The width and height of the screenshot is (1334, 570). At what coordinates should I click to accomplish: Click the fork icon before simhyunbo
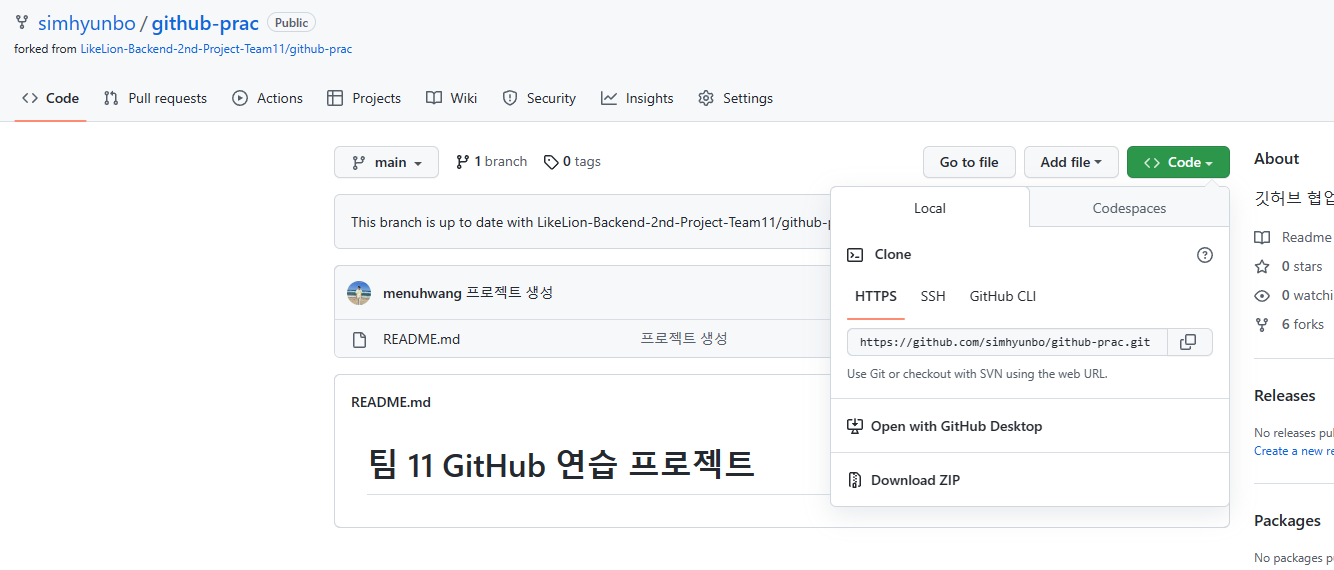(x=22, y=22)
